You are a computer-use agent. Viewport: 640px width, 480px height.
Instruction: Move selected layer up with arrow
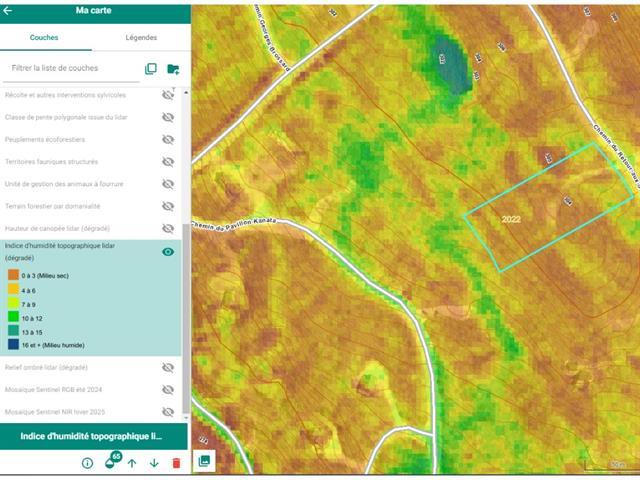132,463
